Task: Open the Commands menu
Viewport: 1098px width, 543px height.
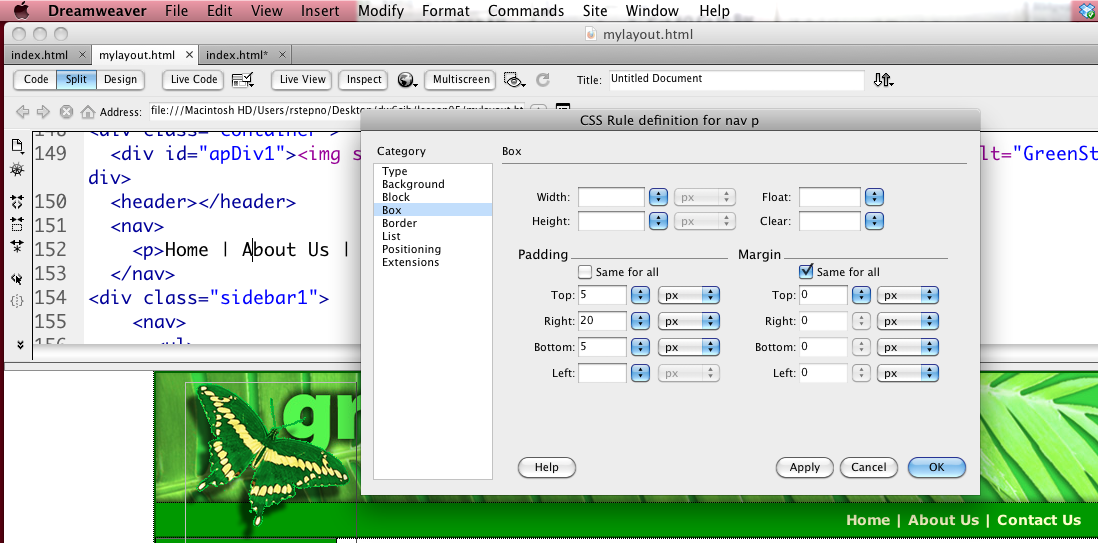Action: (526, 11)
